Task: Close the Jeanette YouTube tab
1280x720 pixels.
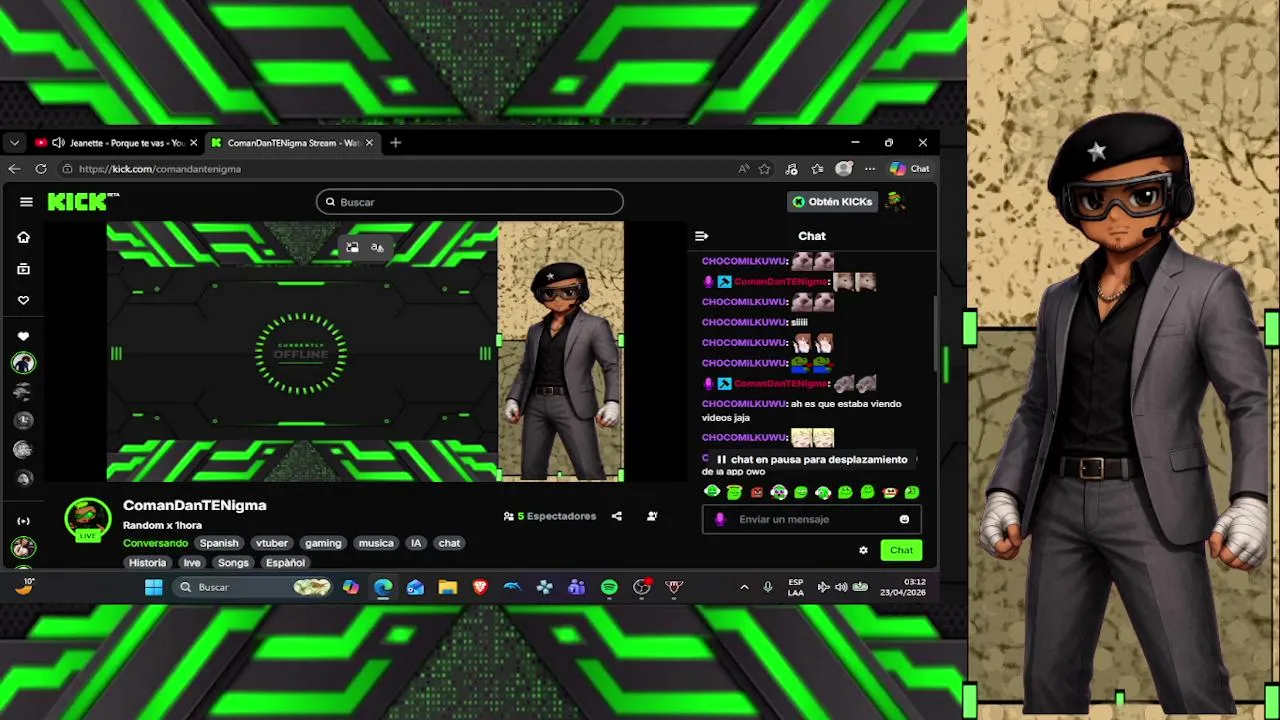Action: 193,143
